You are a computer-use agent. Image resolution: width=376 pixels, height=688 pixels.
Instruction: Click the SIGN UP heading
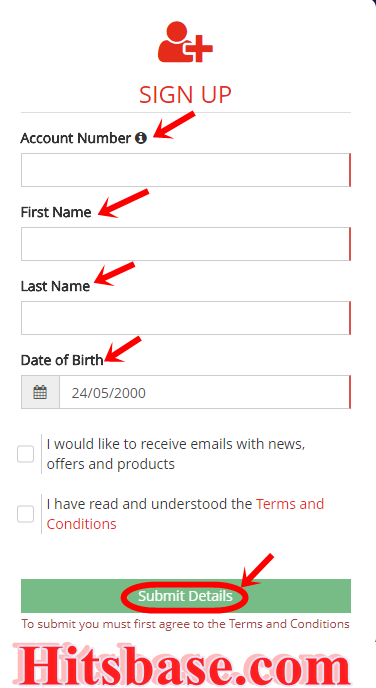(x=185, y=95)
